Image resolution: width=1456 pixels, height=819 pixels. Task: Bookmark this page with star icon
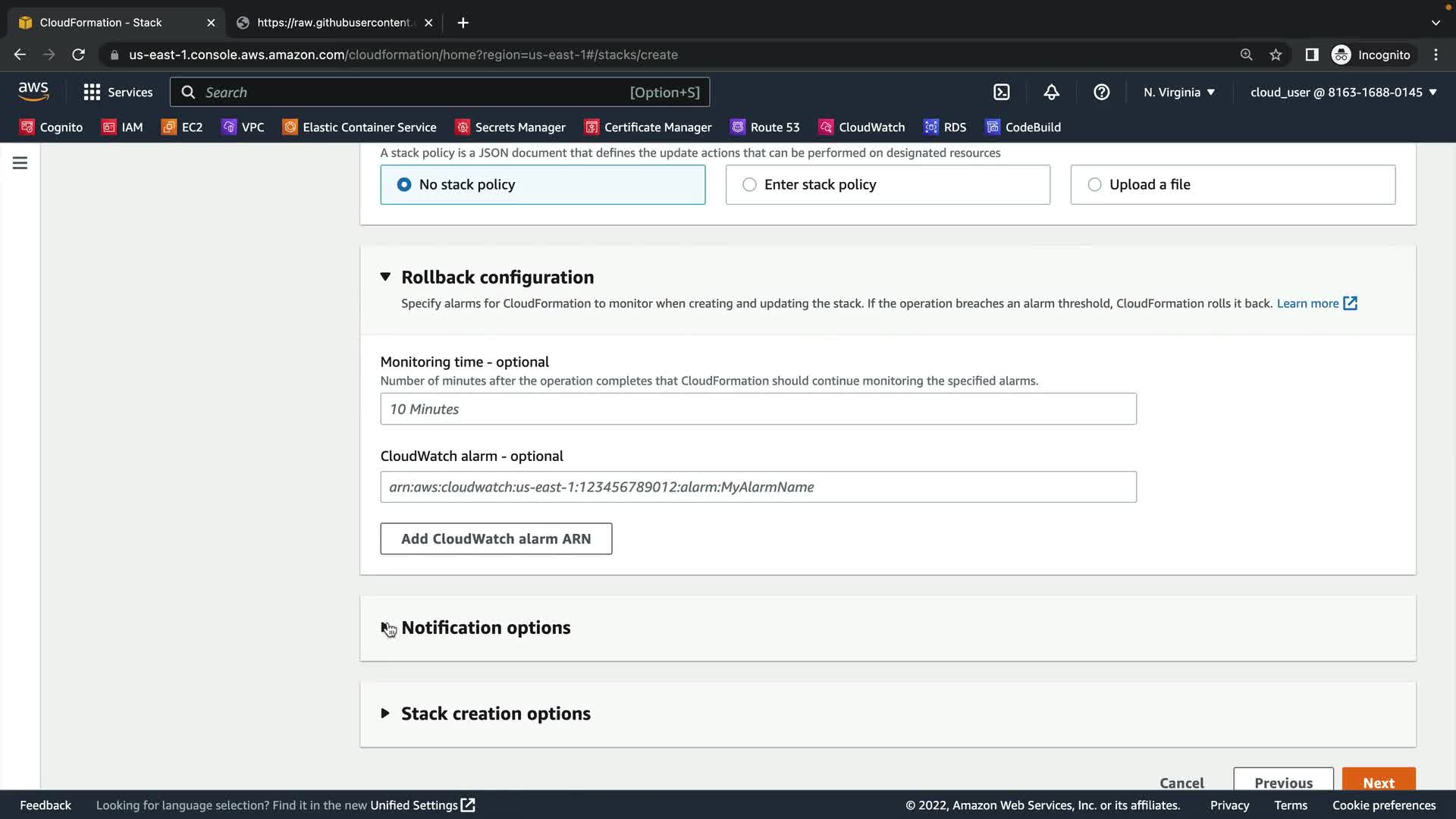click(1276, 55)
